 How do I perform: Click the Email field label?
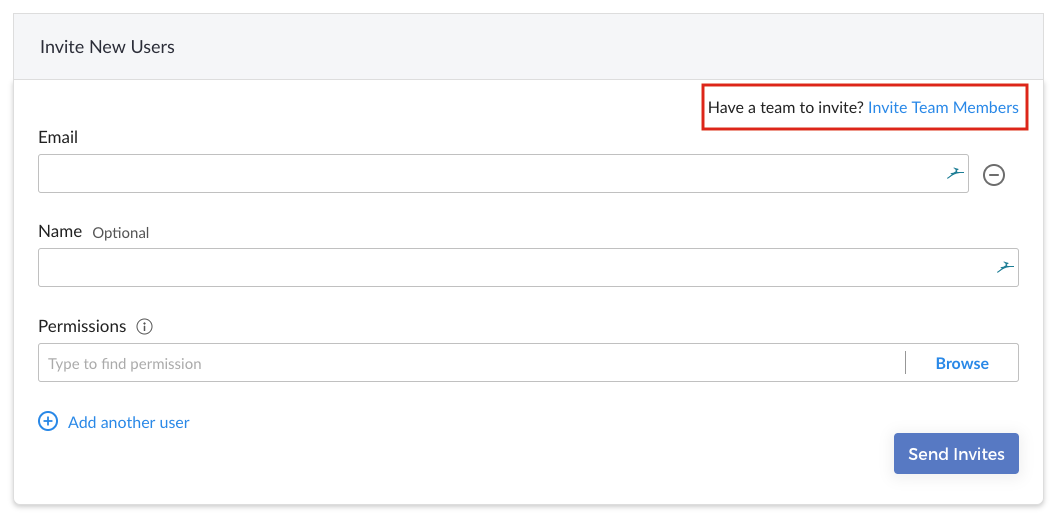(x=58, y=138)
